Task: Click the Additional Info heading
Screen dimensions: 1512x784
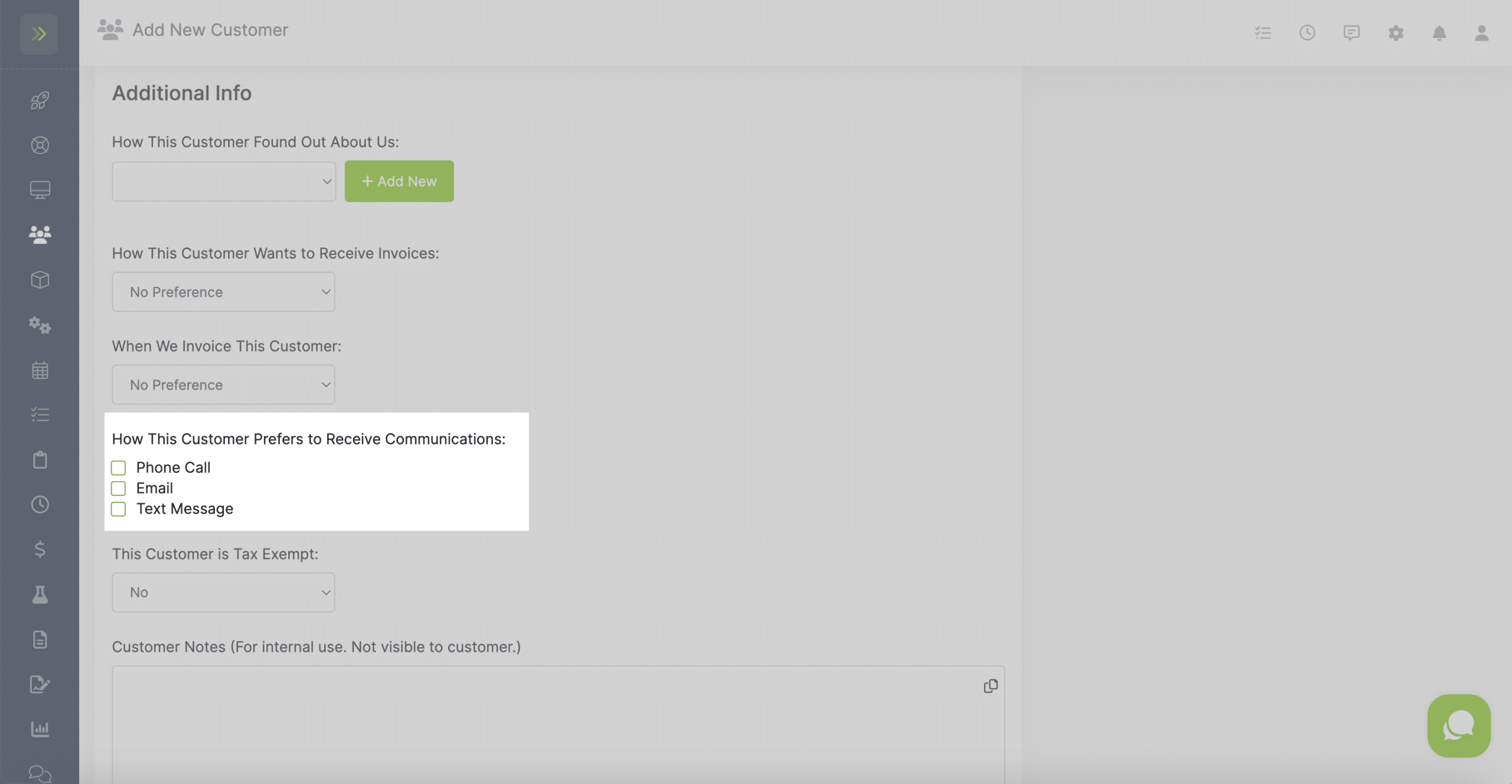Action: click(x=182, y=93)
